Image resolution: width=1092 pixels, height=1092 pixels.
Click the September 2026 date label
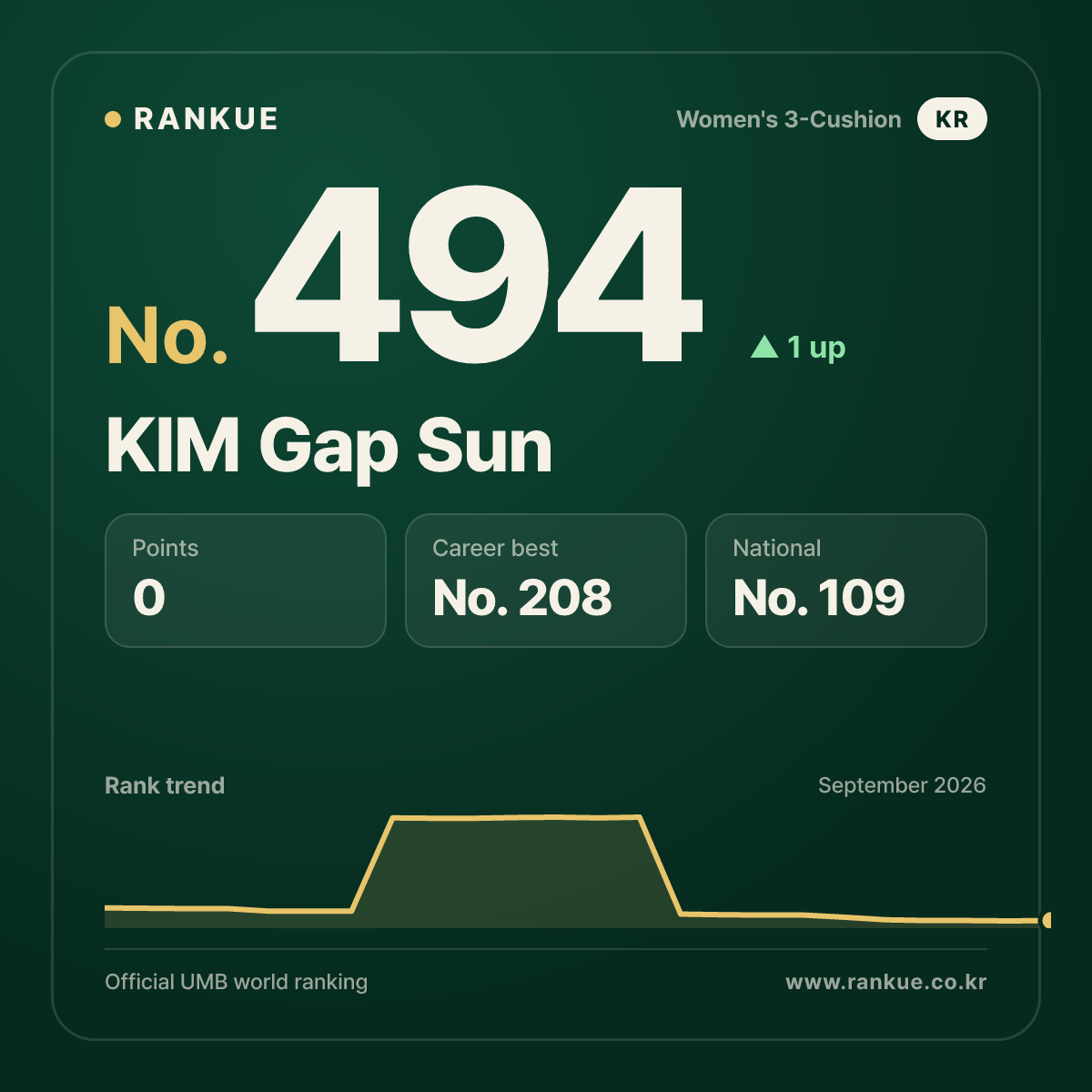click(x=902, y=785)
